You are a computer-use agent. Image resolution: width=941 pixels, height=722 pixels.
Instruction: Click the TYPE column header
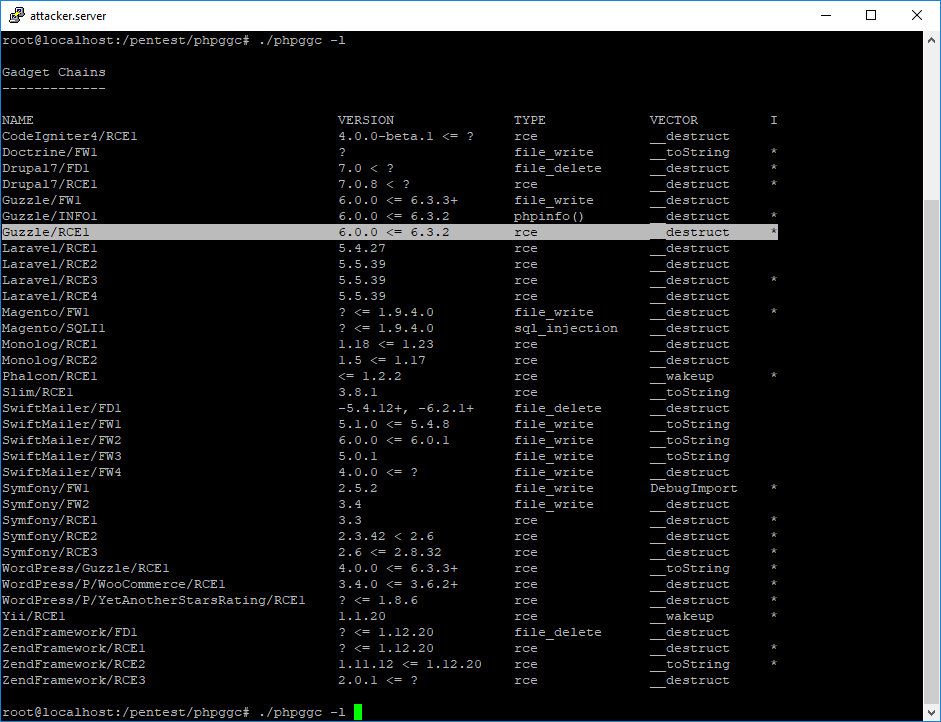click(x=530, y=120)
